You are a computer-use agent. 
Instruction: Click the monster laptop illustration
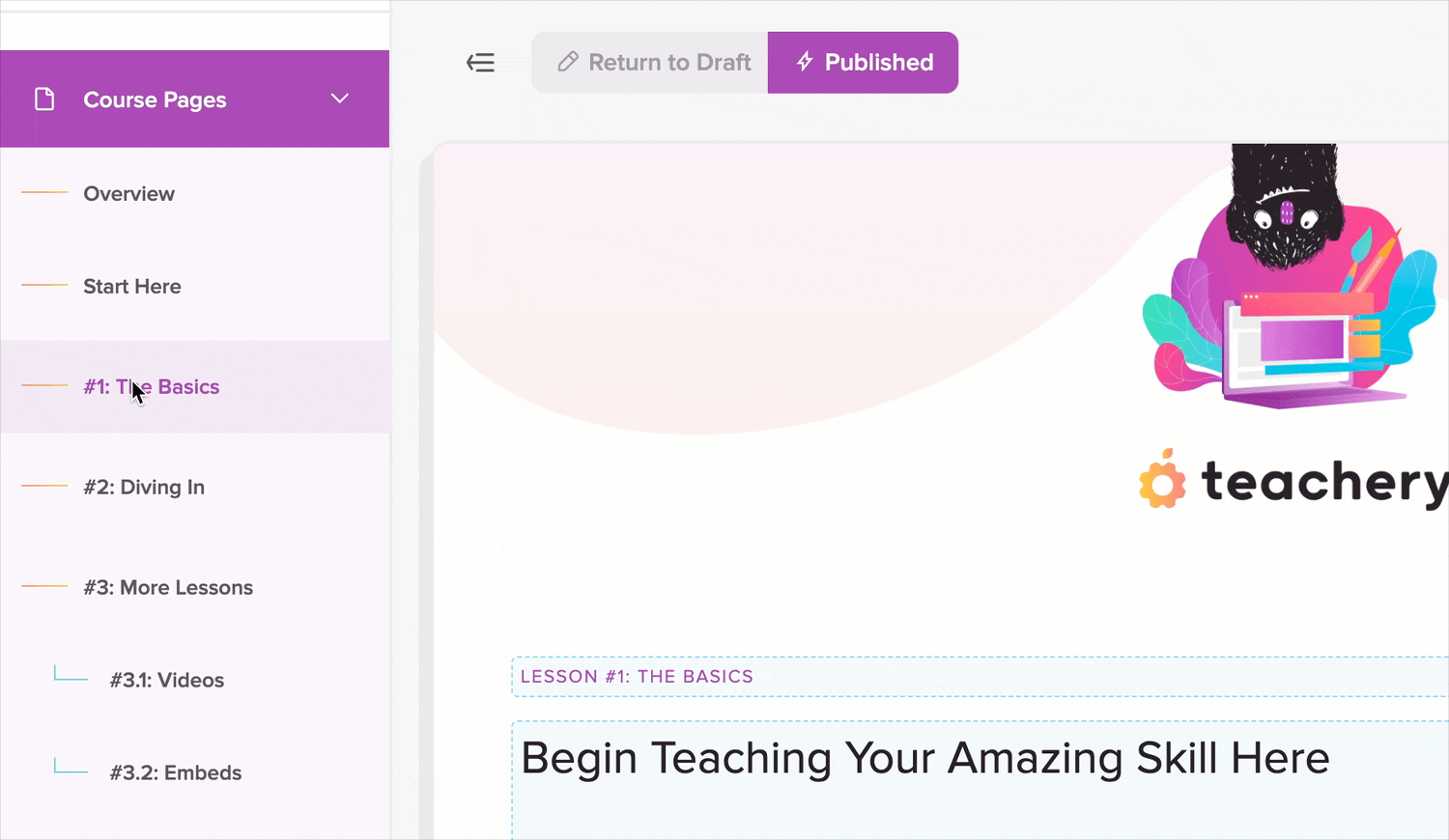(1290, 277)
